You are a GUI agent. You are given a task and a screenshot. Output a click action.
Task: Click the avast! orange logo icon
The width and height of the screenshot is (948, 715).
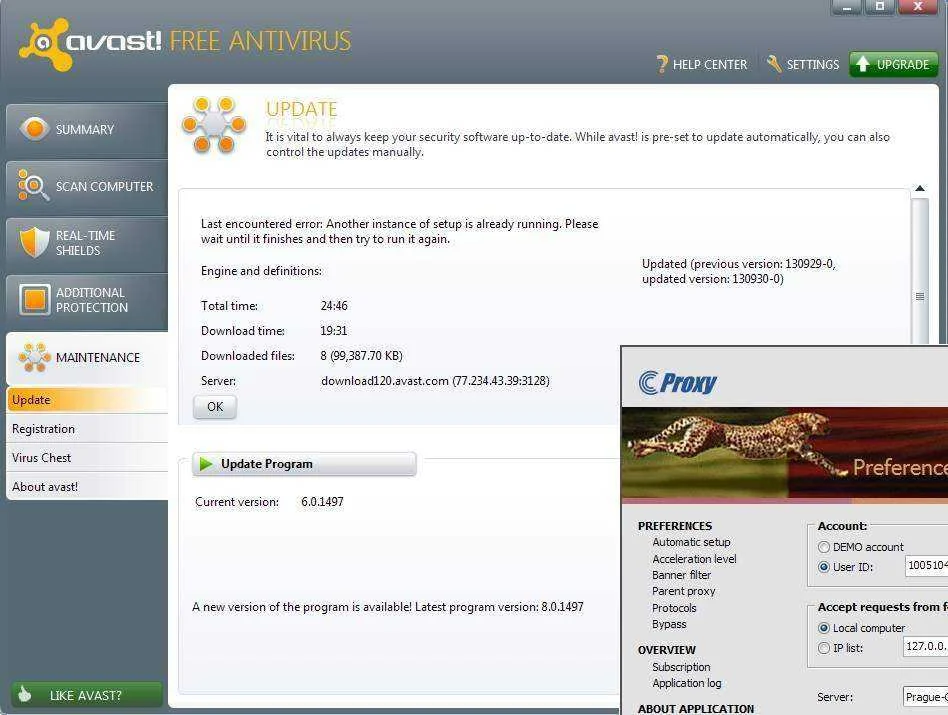click(45, 44)
